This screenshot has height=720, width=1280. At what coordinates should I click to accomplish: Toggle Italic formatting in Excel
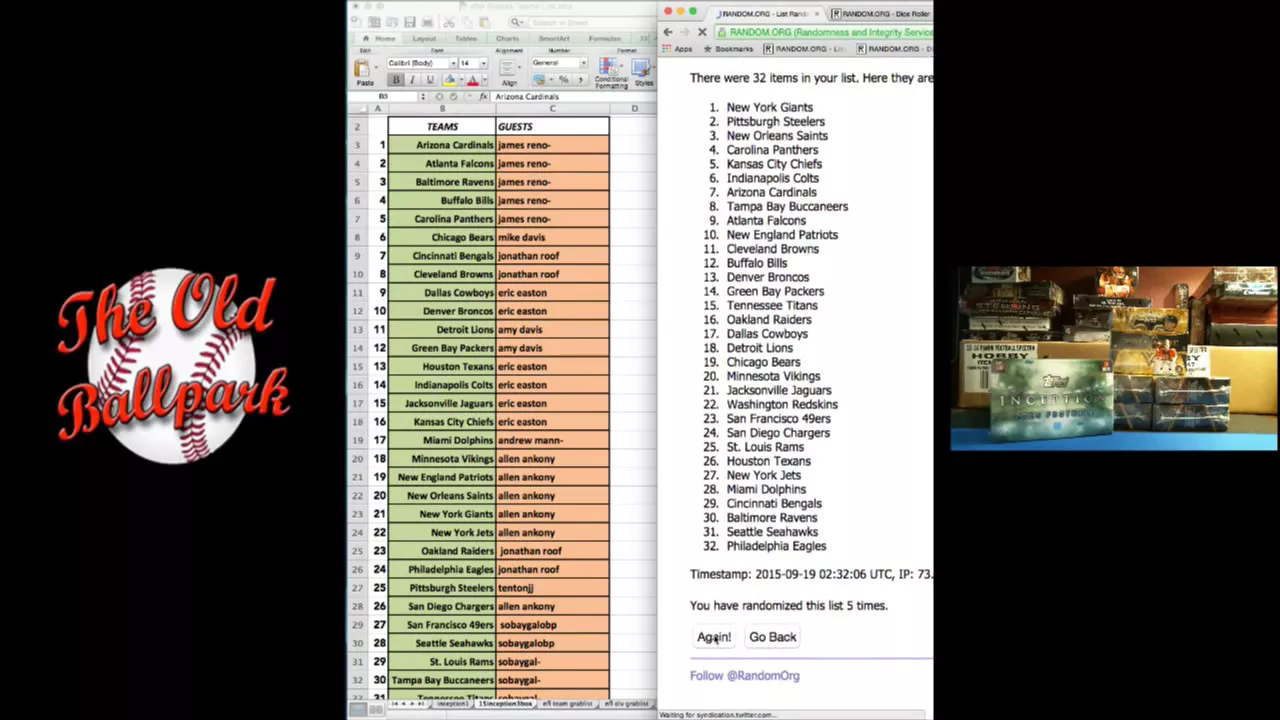(x=412, y=79)
